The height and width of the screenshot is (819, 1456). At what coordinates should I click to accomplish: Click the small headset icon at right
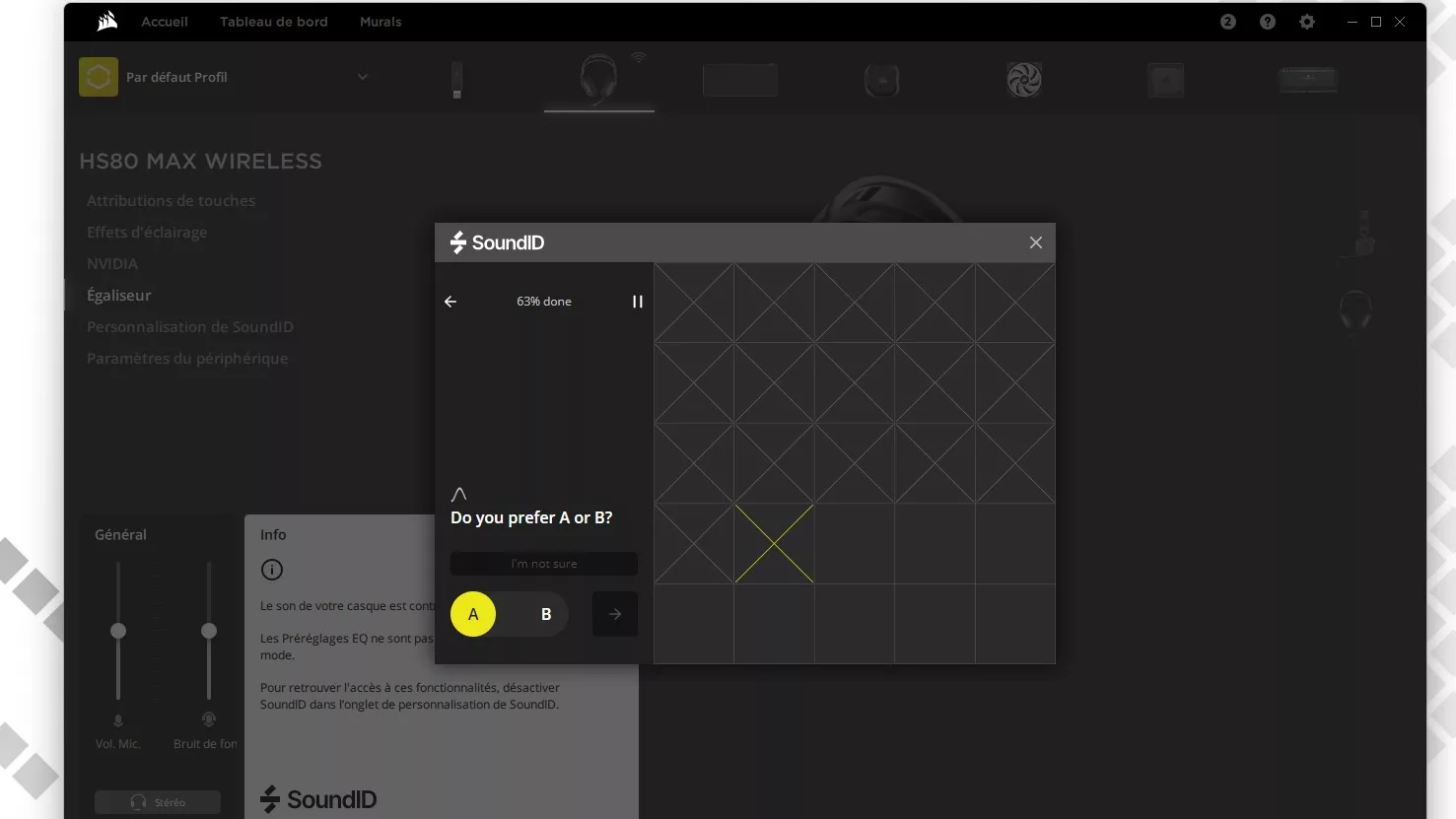(1355, 312)
